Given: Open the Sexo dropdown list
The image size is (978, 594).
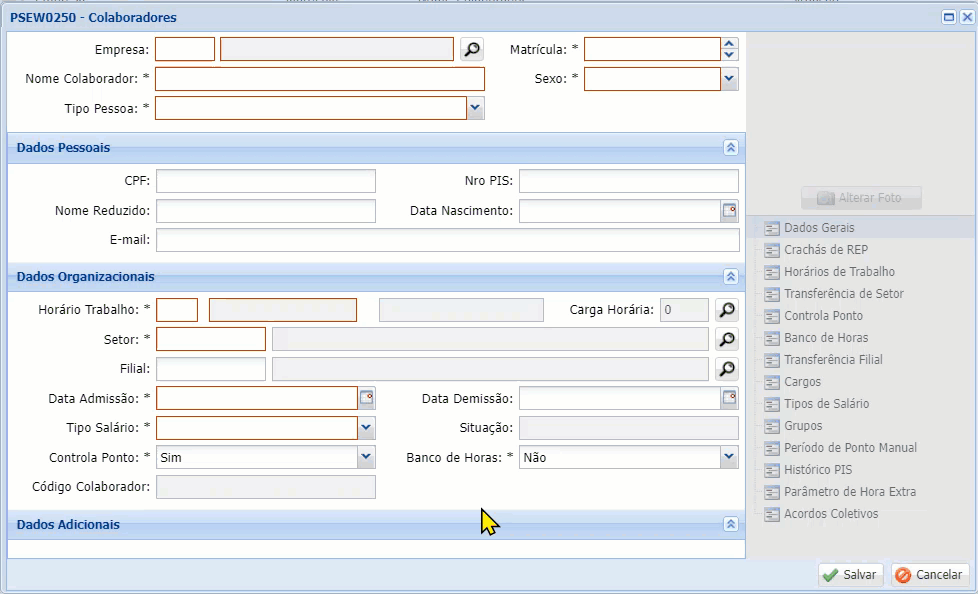Looking at the screenshot, I should tap(729, 79).
